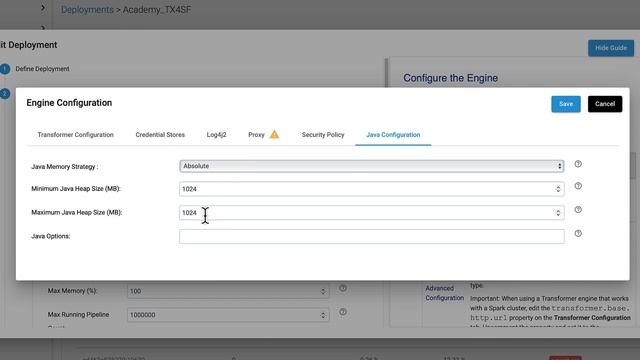Click the Proxy tab warning icon

coord(274,134)
